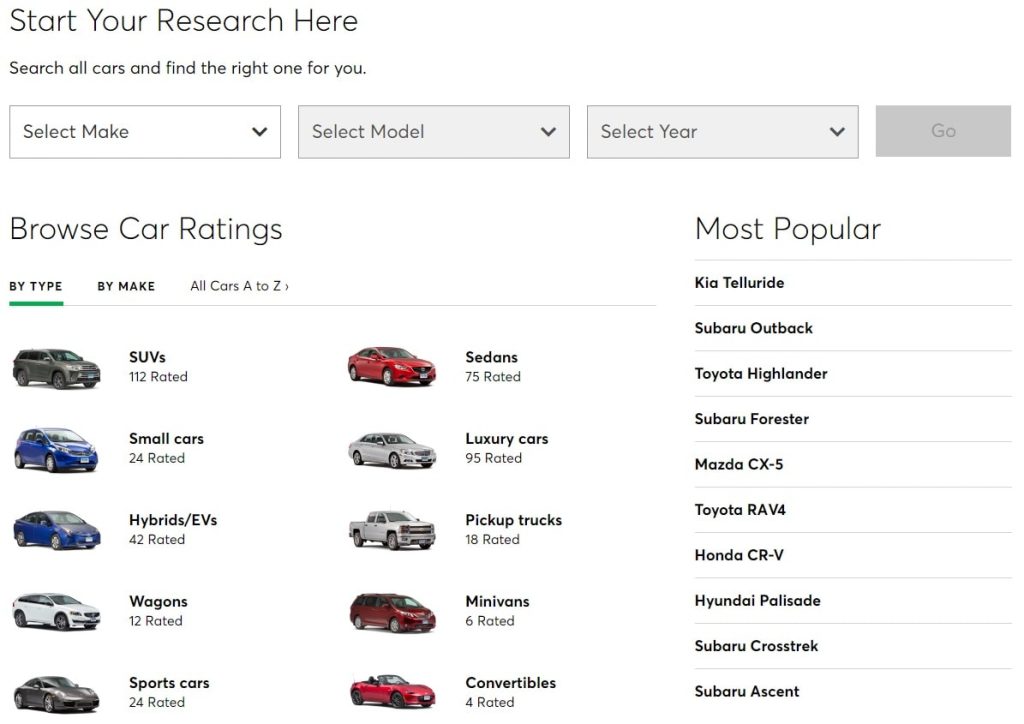Open the Pickup trucks category link
The width and height of the screenshot is (1024, 724).
pos(514,520)
